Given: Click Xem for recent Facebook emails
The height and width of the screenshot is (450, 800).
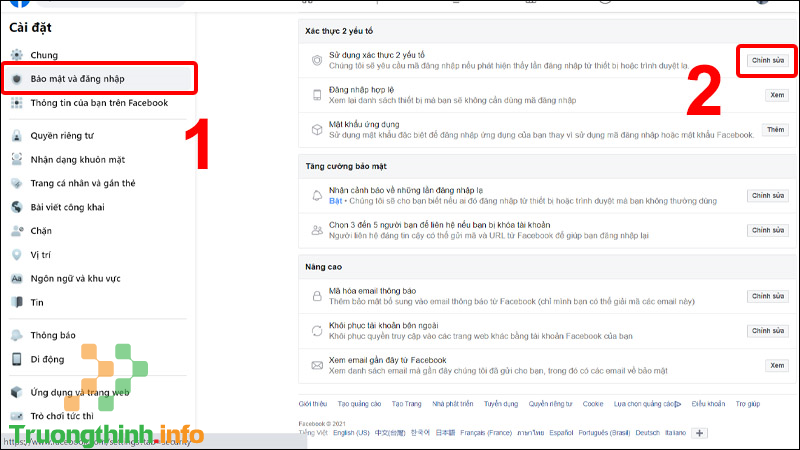Looking at the screenshot, I should click(777, 365).
